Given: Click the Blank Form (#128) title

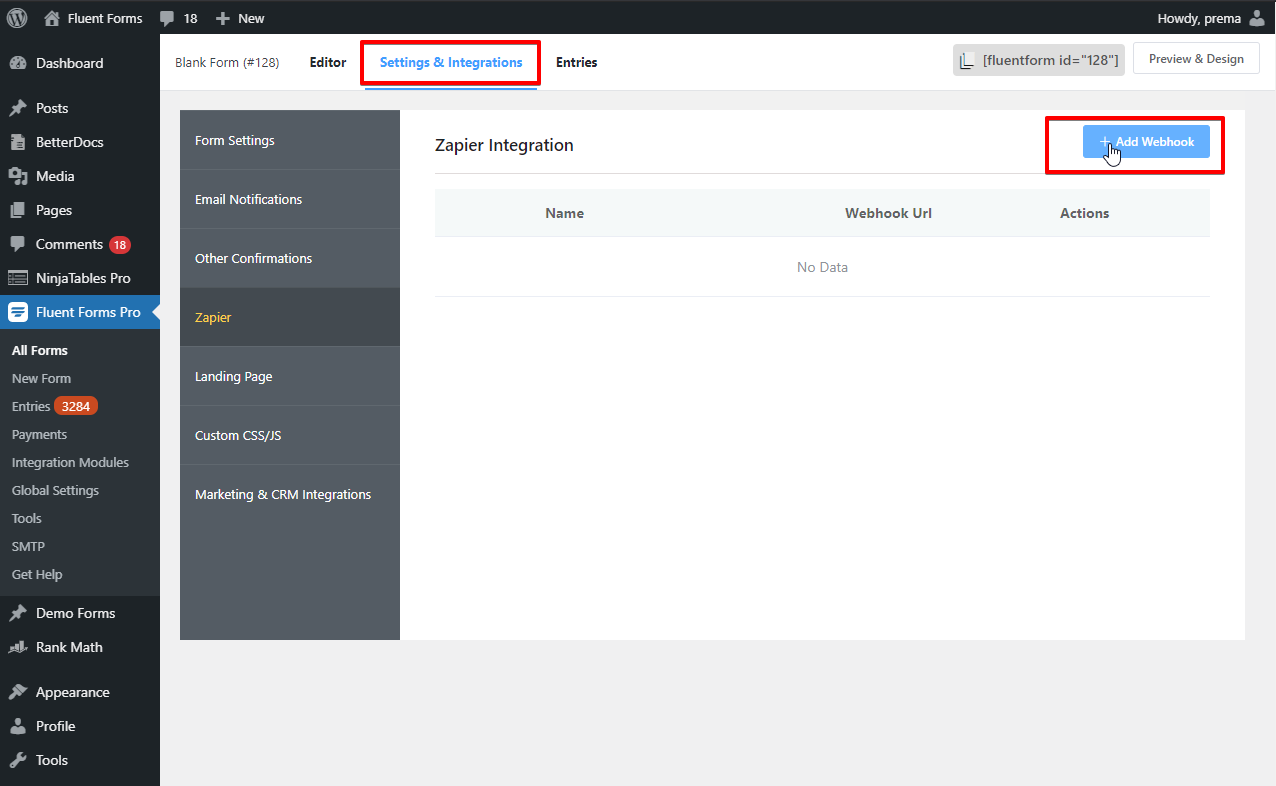Looking at the screenshot, I should tap(227, 62).
